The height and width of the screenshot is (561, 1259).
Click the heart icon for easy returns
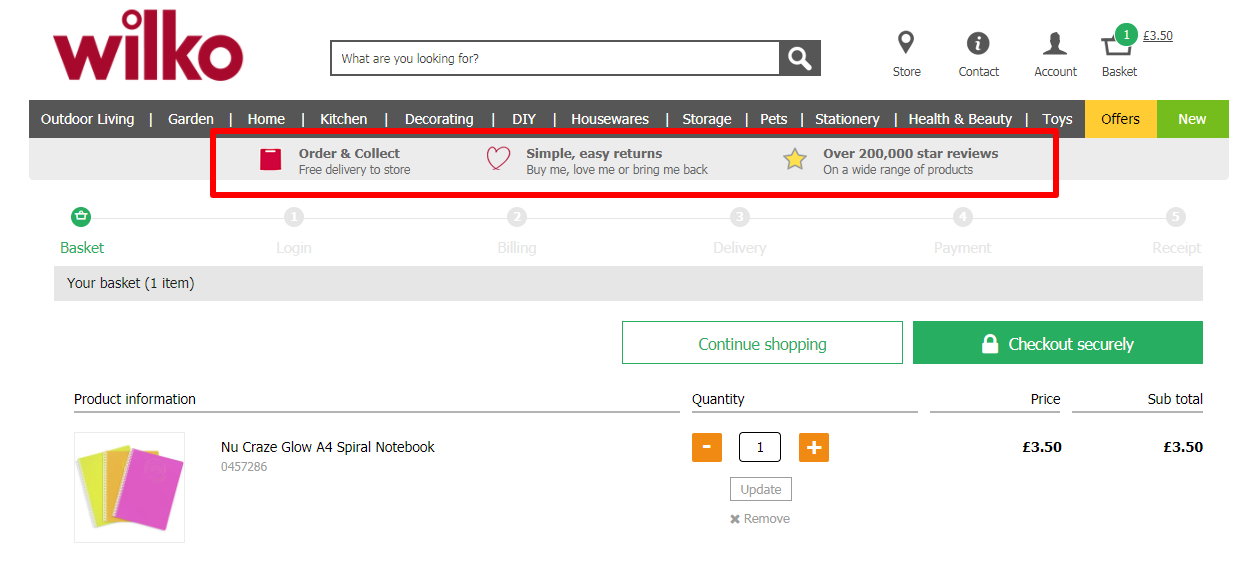pyautogui.click(x=498, y=160)
